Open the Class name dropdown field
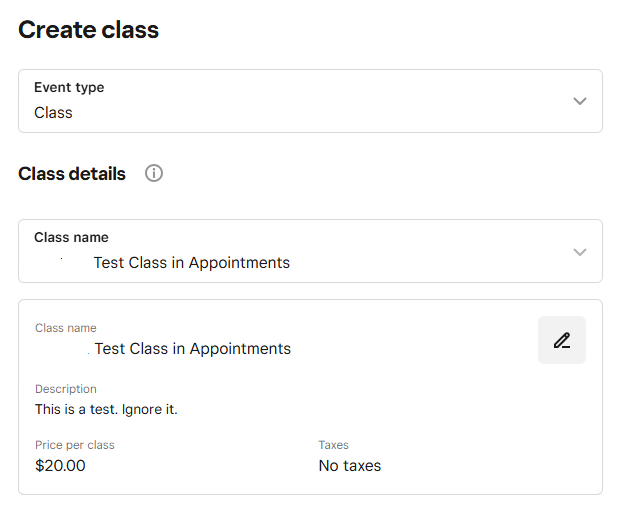This screenshot has width=622, height=514. 310,251
